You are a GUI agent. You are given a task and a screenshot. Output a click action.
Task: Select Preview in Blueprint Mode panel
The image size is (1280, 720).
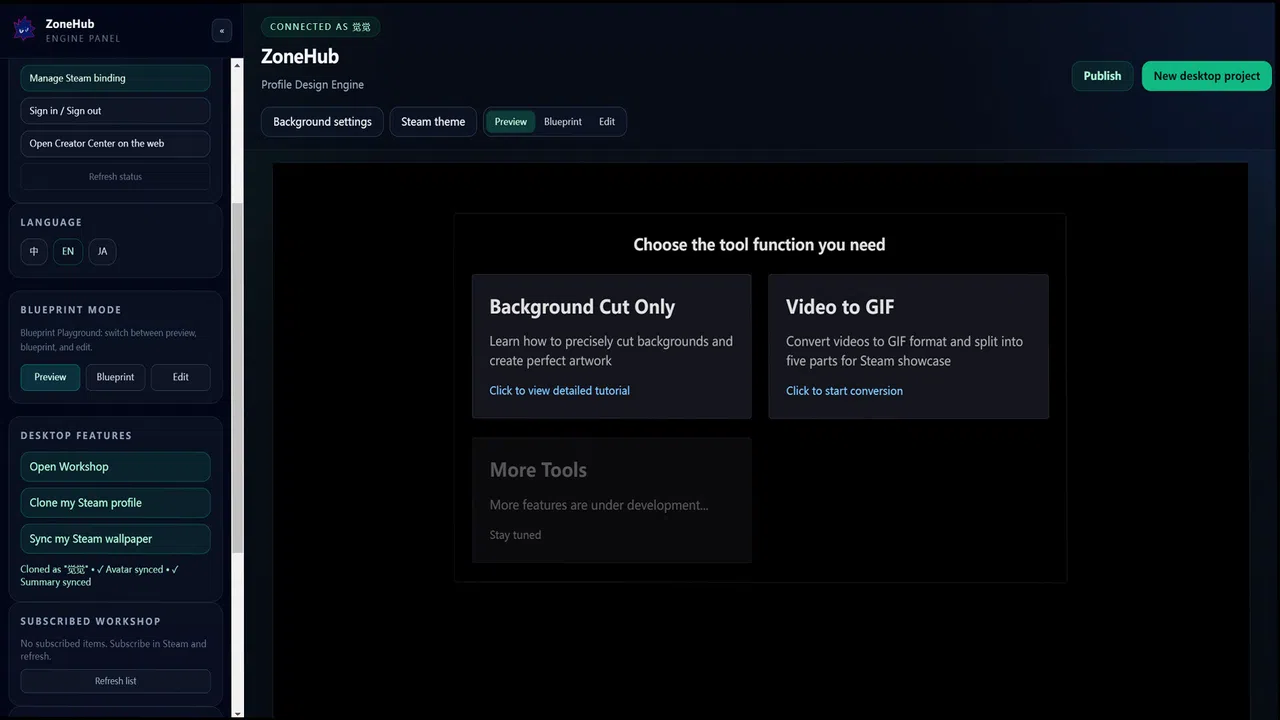50,377
